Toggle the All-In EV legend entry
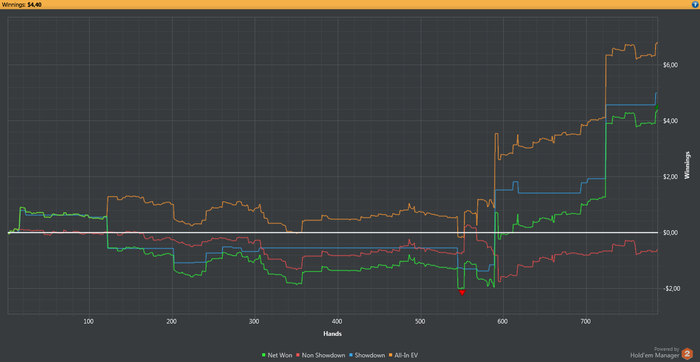The height and width of the screenshot is (362, 700). pos(404,355)
